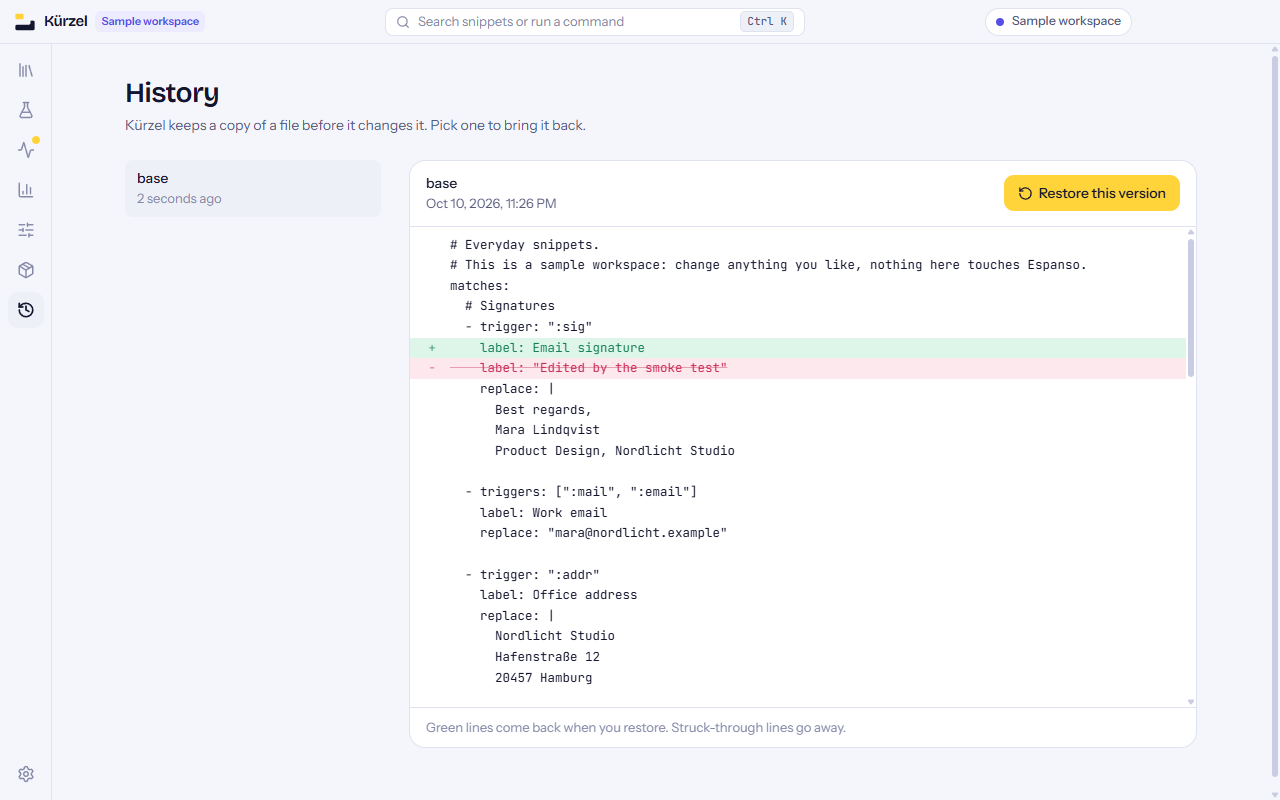Open the snippet library from the sidebar
This screenshot has height=800, width=1280.
[26, 70]
